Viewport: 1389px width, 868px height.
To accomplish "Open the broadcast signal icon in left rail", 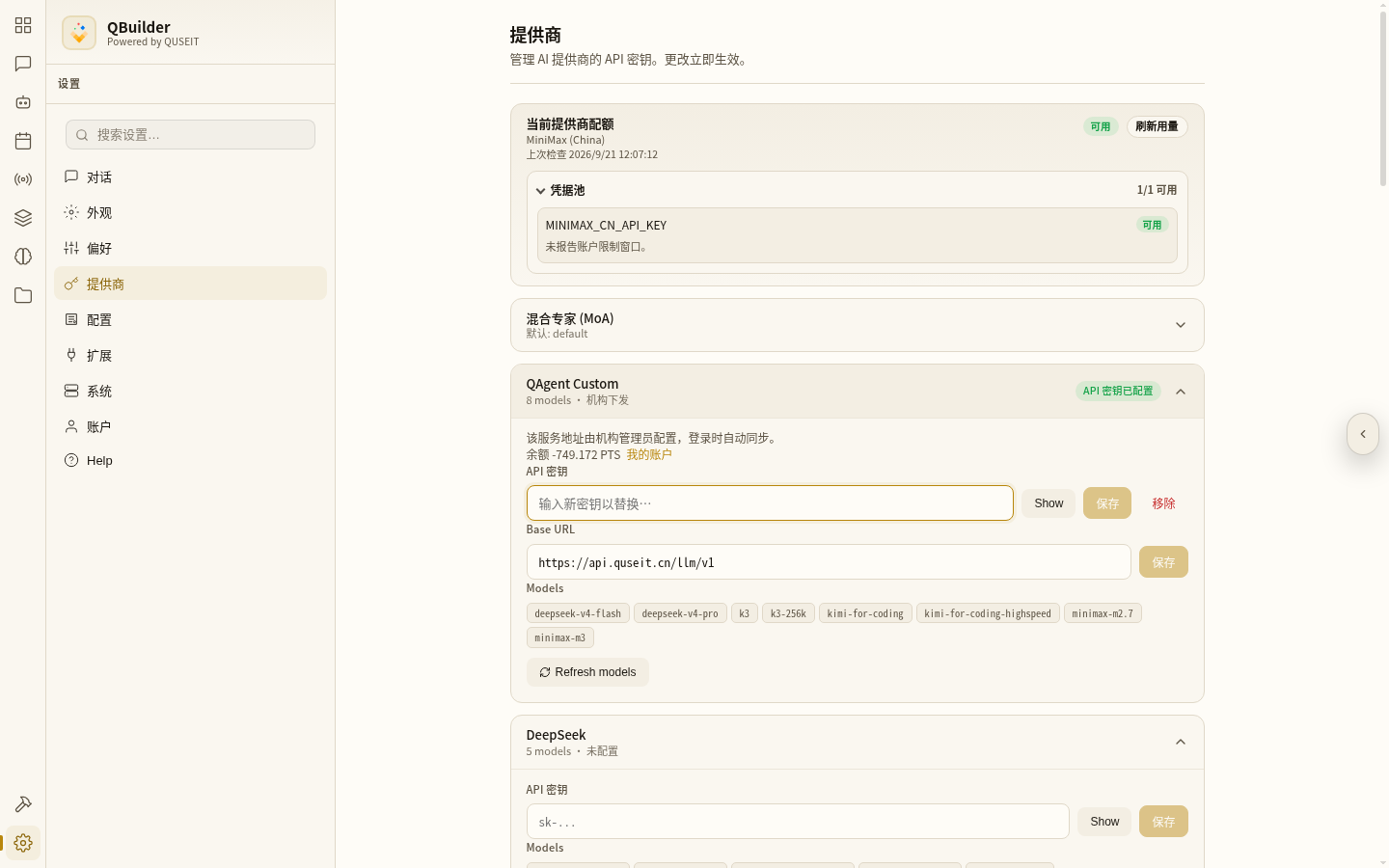I will [x=23, y=179].
